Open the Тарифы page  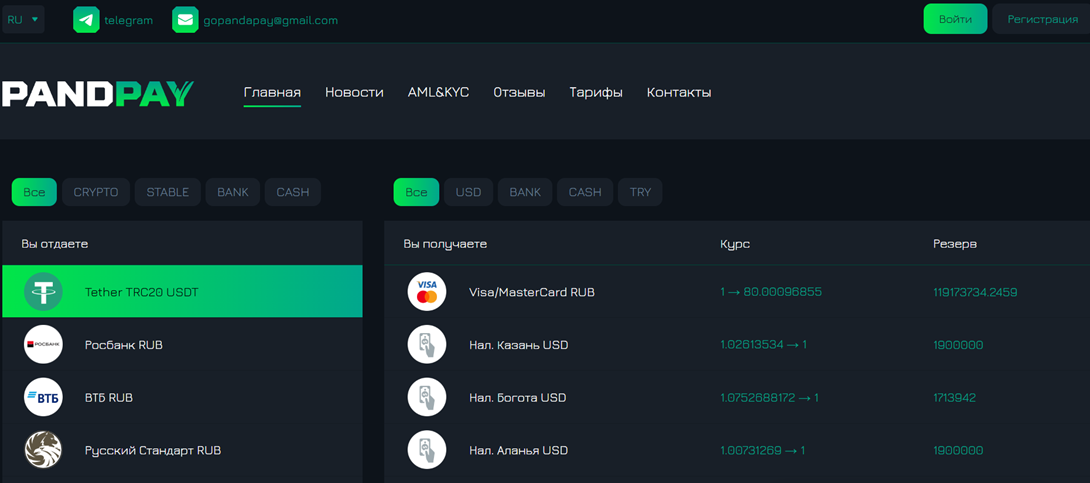596,92
